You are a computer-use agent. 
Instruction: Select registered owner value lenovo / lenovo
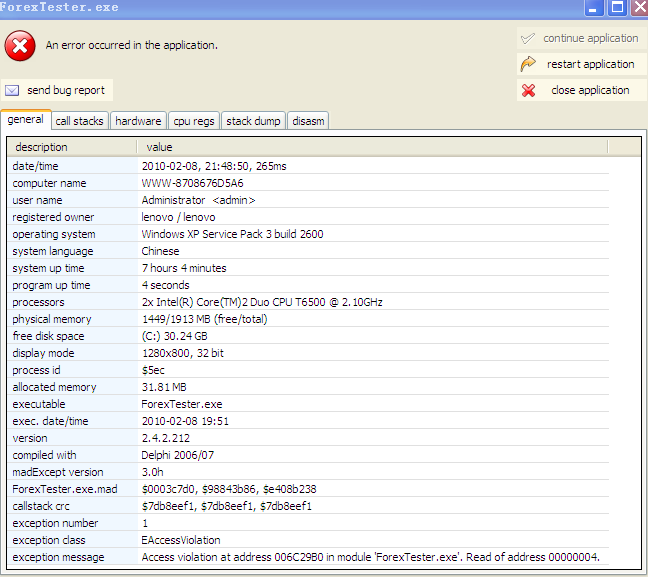[x=178, y=217]
